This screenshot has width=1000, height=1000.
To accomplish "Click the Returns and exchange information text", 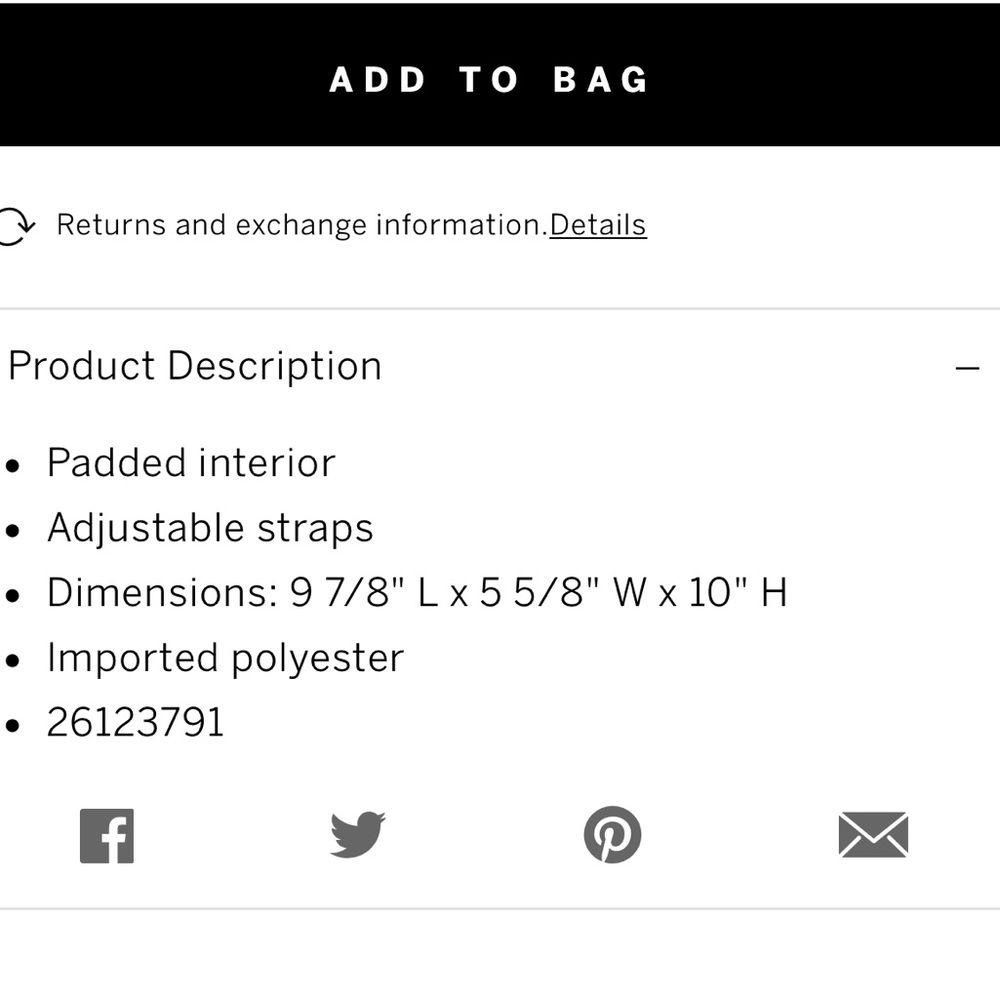I will click(x=300, y=225).
